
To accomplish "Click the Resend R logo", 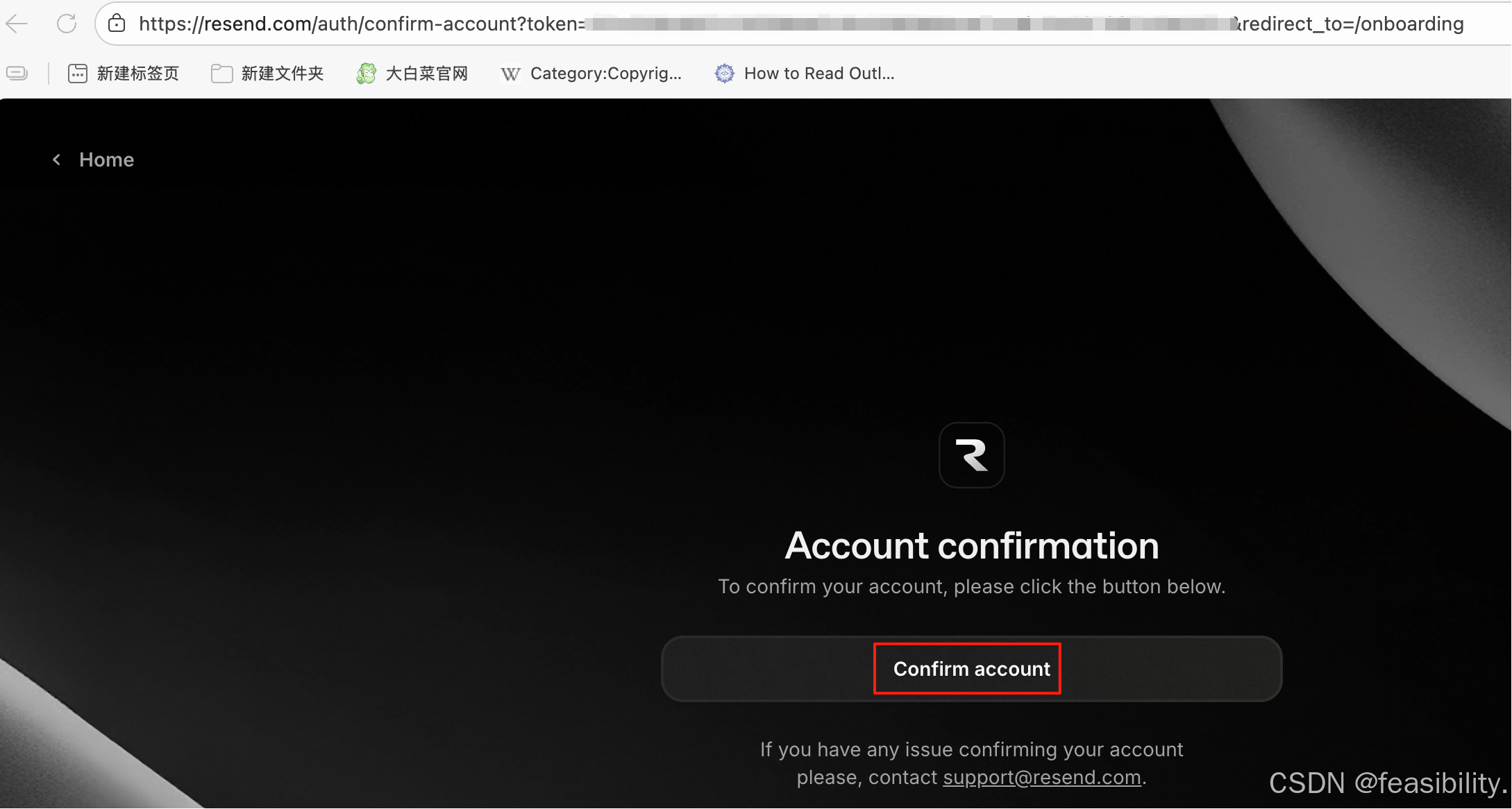I will (971, 455).
